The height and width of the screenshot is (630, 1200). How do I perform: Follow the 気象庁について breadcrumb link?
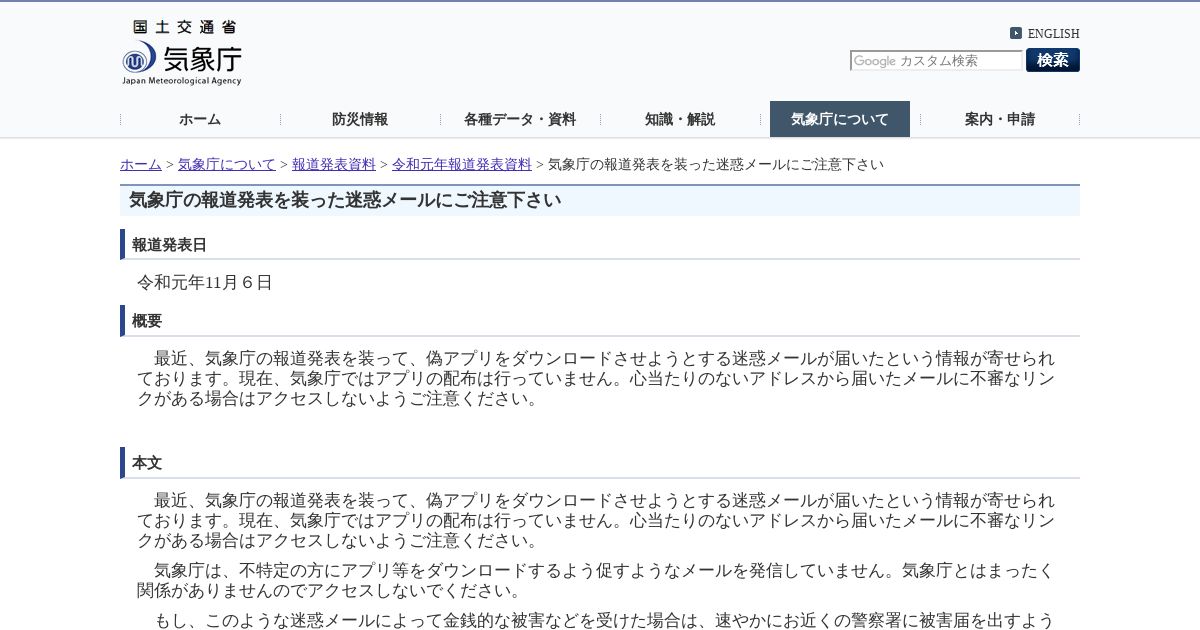[x=227, y=164]
